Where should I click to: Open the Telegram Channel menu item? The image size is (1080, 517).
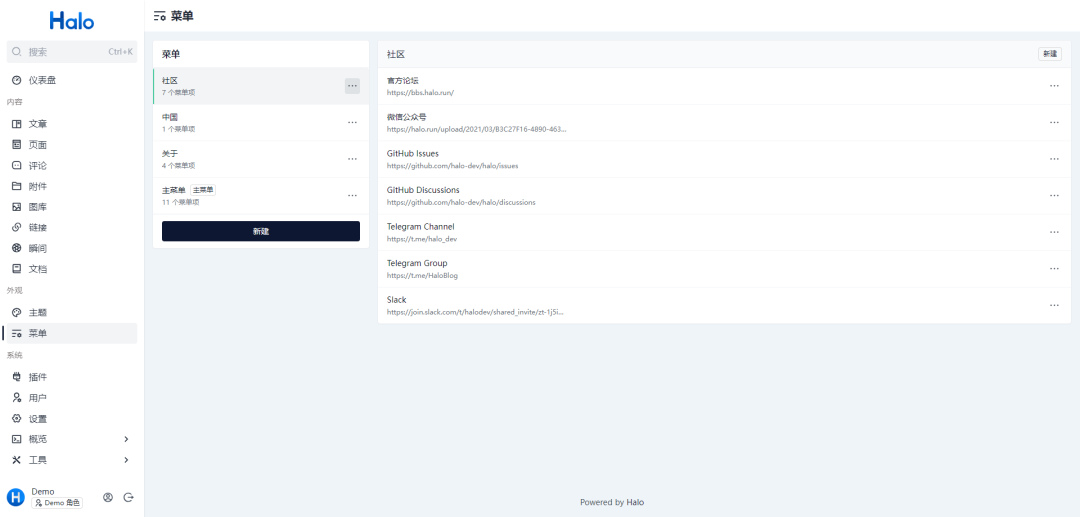[x=724, y=232]
